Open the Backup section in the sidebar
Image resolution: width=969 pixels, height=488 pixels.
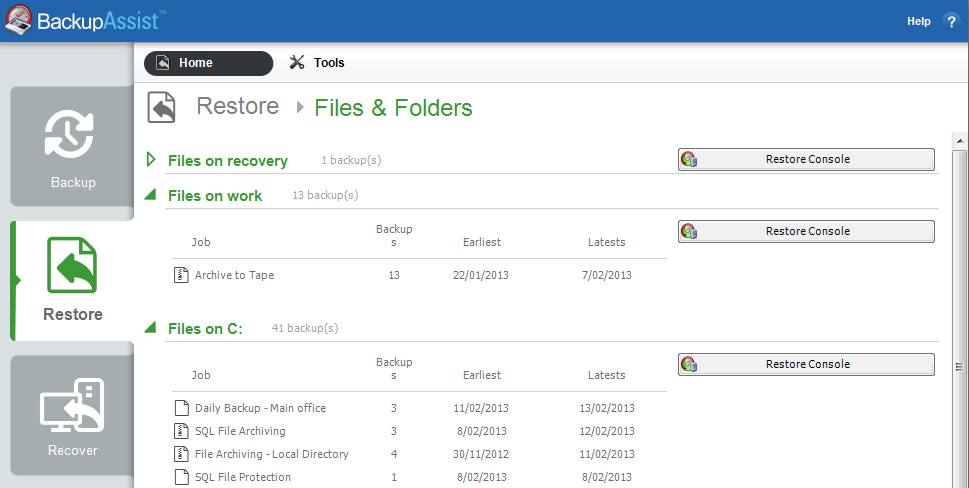[72, 147]
